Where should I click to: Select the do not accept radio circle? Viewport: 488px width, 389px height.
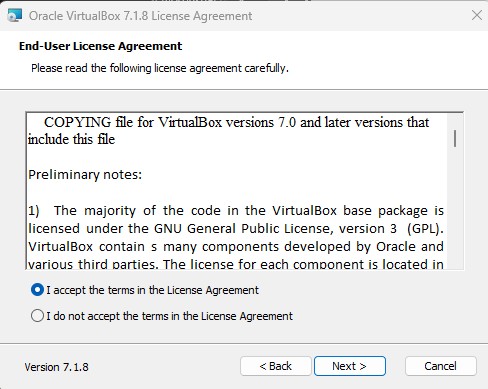tap(37, 316)
